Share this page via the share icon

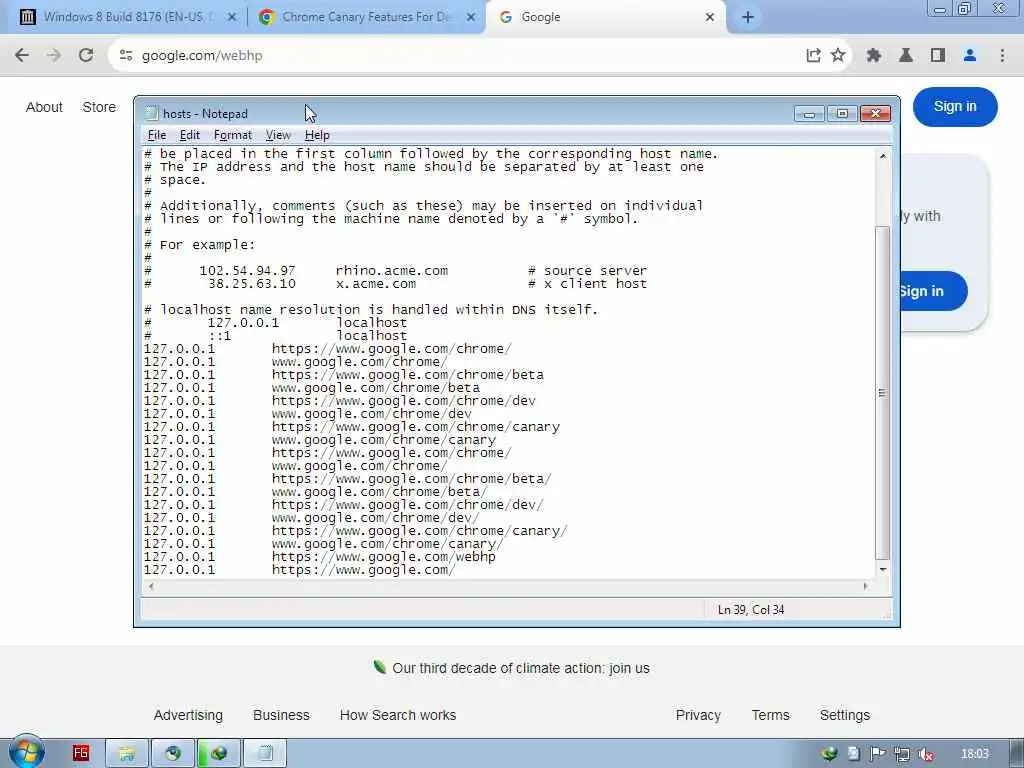813,56
